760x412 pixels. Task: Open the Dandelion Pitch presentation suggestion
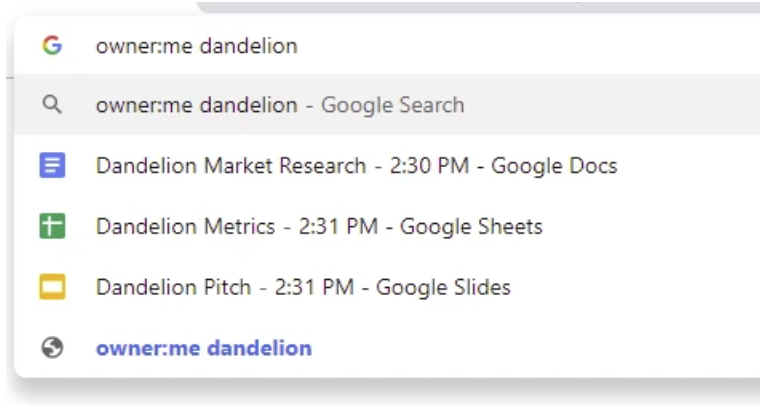click(x=387, y=287)
